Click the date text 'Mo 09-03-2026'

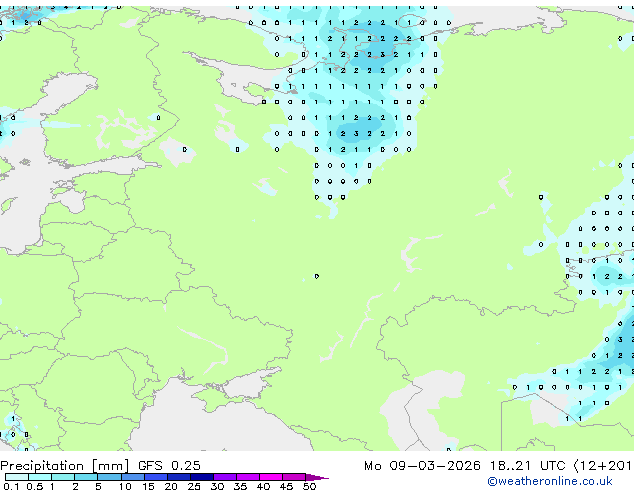coord(422,466)
